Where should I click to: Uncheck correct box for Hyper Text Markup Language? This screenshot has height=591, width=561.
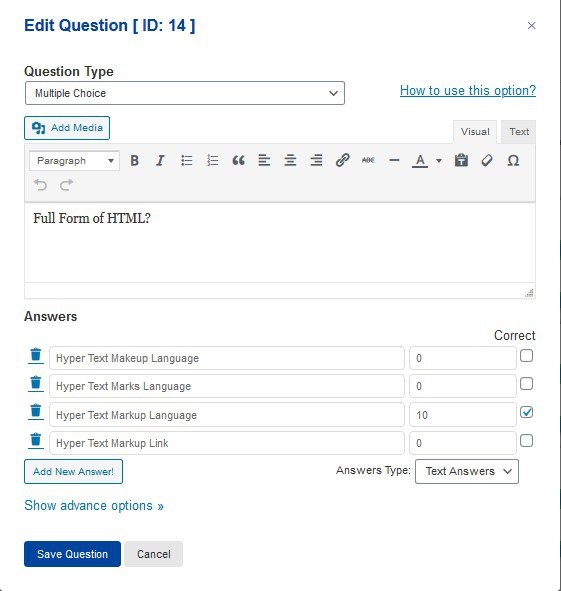click(526, 412)
